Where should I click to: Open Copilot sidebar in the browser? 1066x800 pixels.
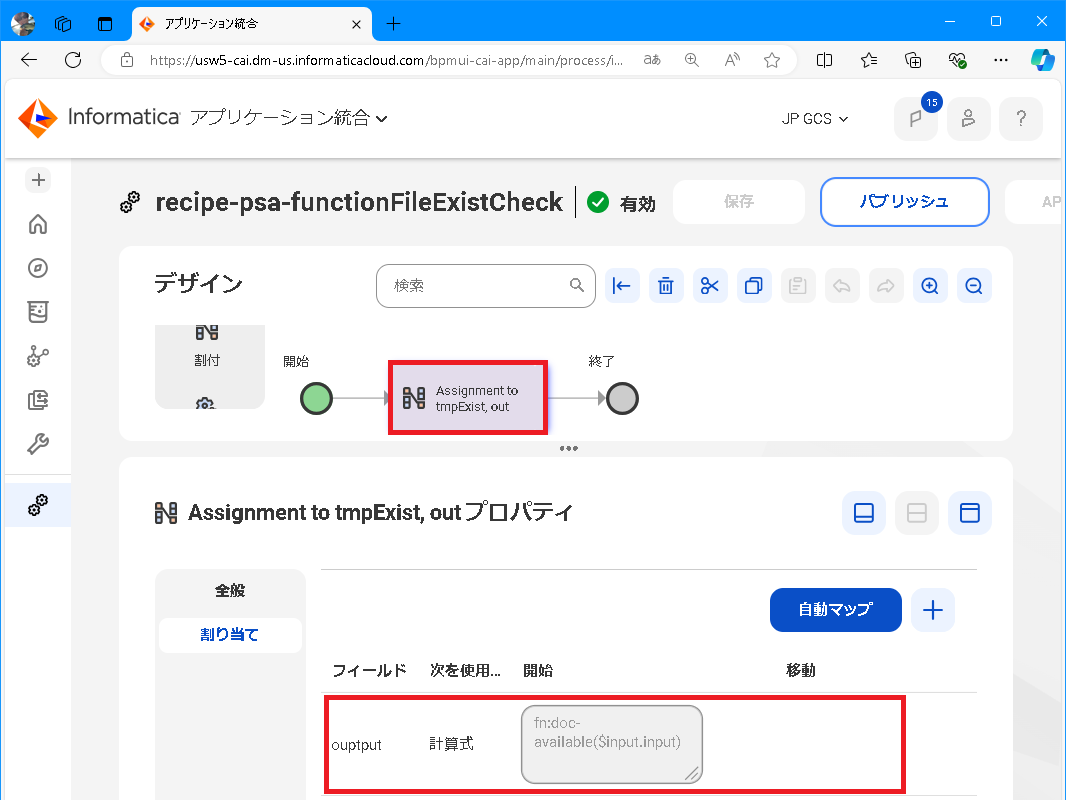1042,60
